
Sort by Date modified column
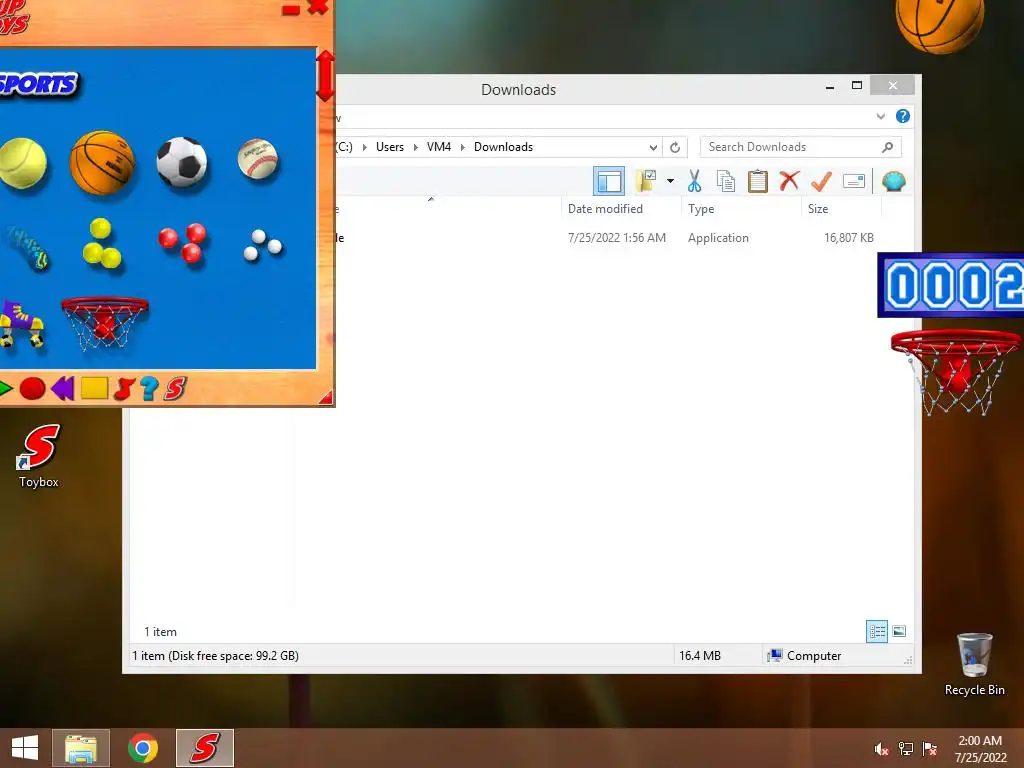(x=620, y=208)
